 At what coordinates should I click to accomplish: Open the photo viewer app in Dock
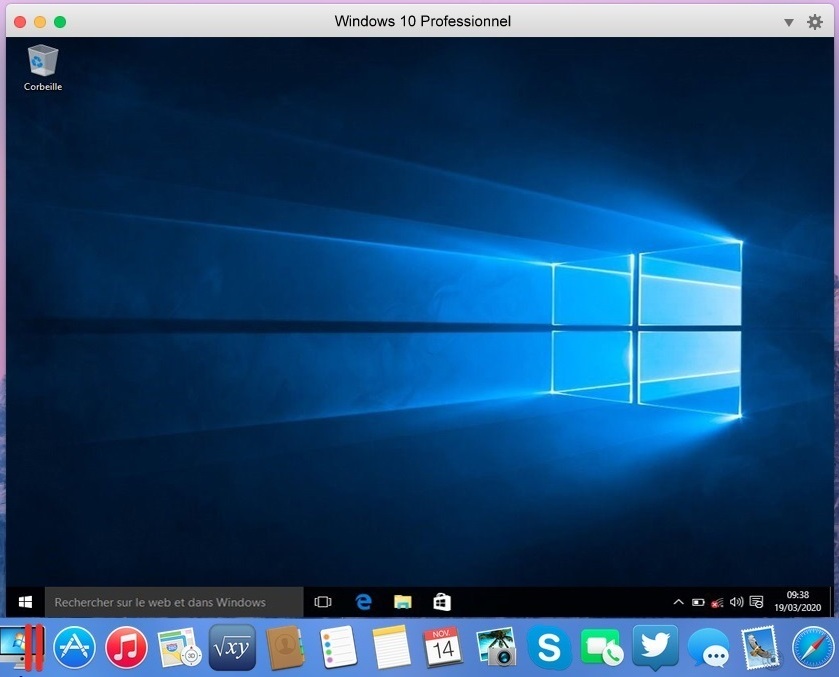495,648
